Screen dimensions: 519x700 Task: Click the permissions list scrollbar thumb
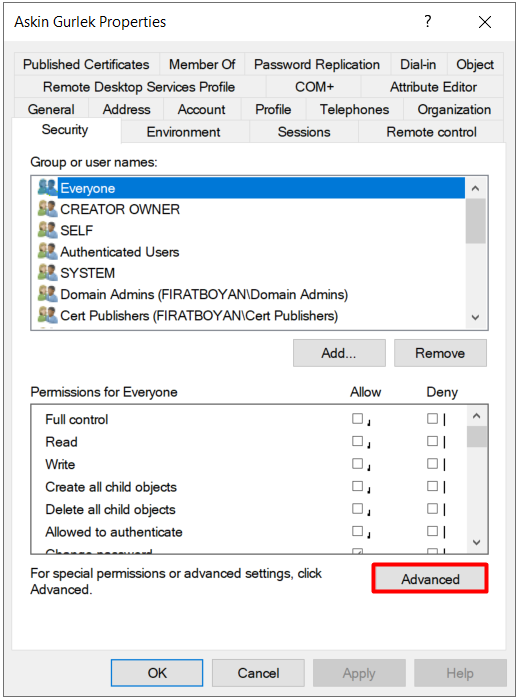click(x=476, y=437)
